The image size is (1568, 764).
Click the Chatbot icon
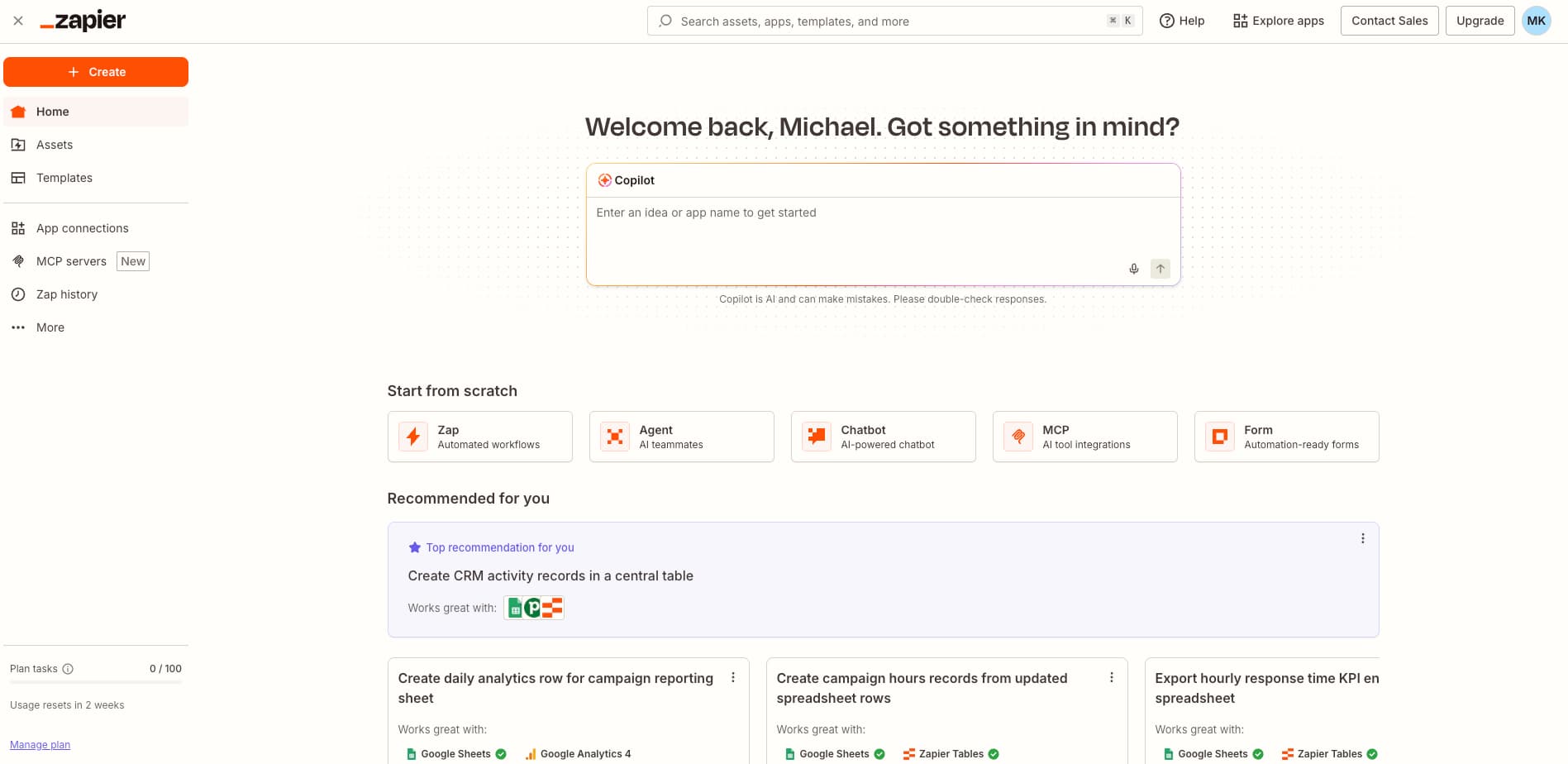(817, 437)
